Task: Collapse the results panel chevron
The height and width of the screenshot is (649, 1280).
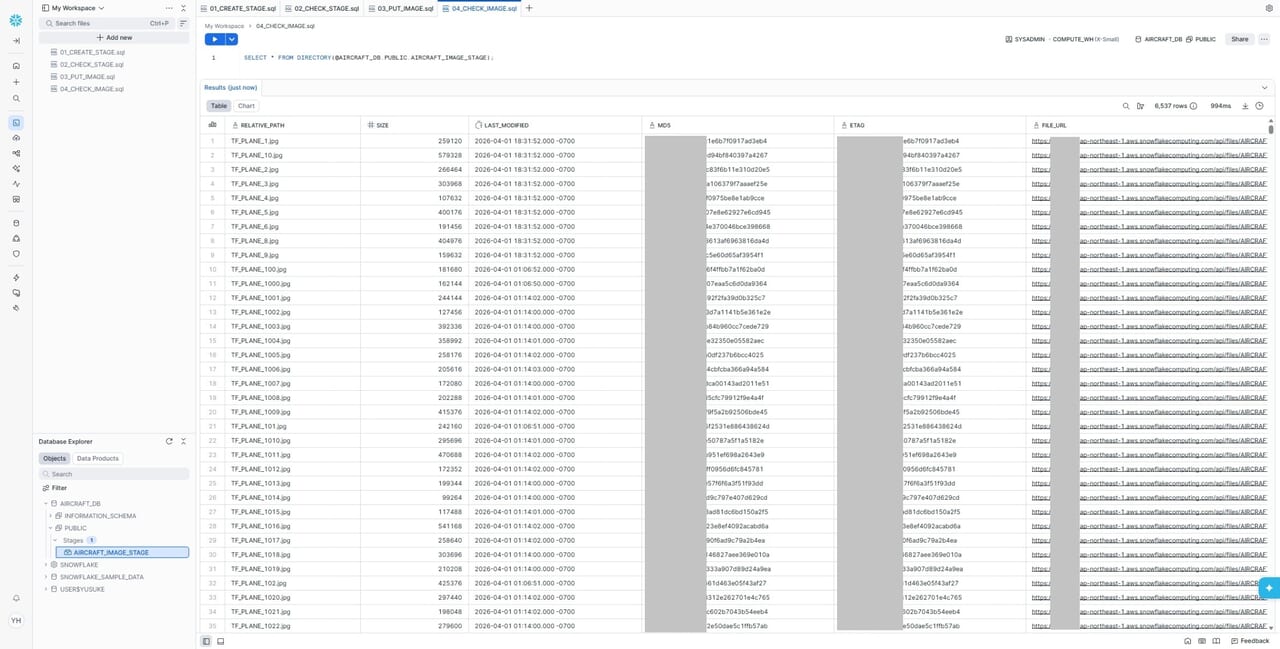Action: point(1264,88)
